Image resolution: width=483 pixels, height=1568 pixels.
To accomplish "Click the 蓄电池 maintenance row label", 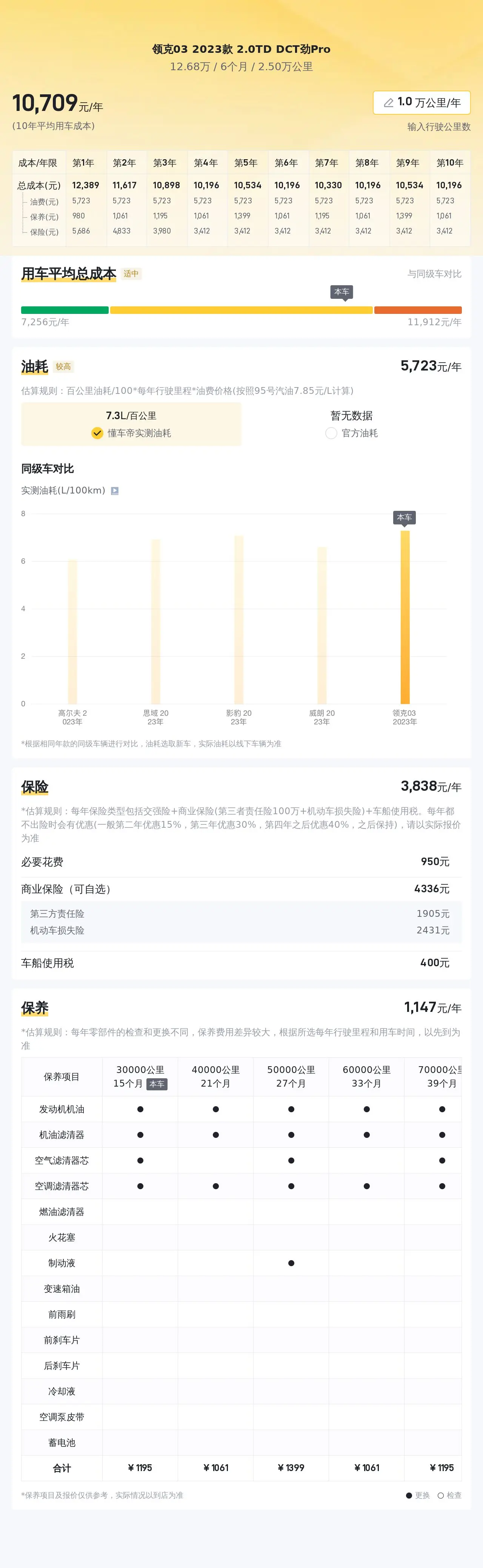I will [x=62, y=1443].
